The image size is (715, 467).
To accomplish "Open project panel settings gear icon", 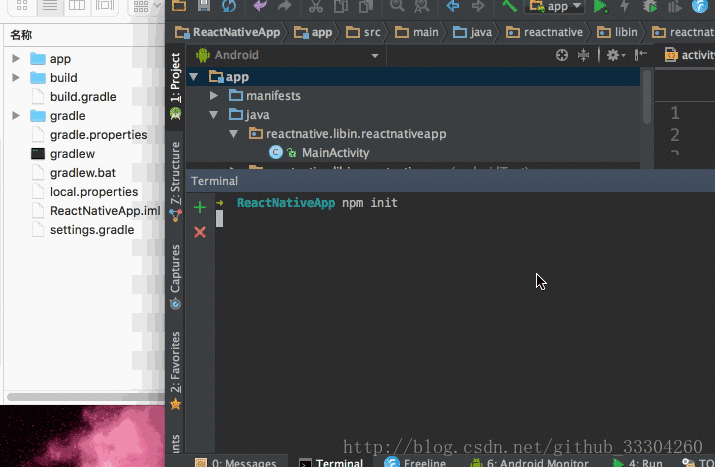I will coord(616,55).
